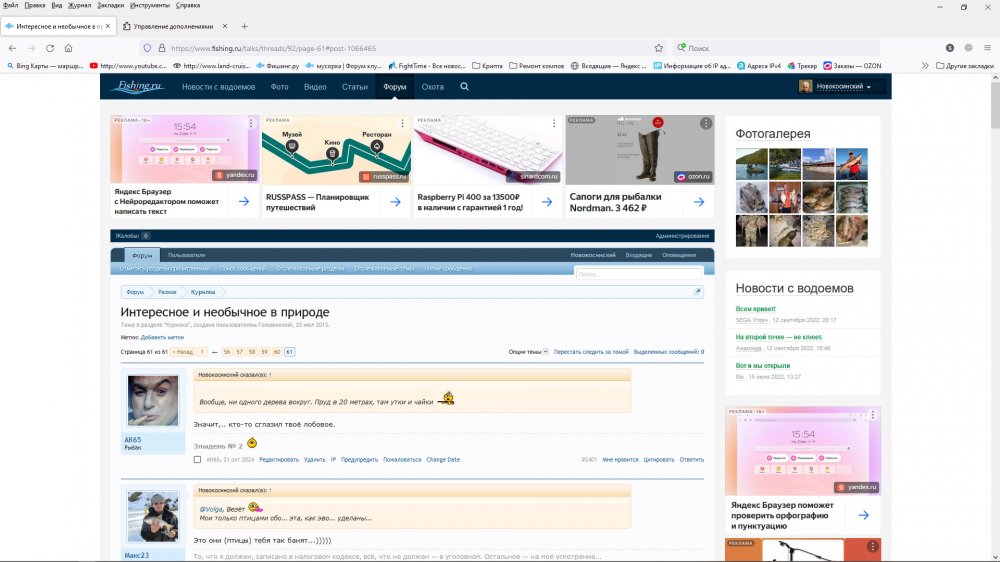Click the breadcrumb jump icon at right
The image size is (1000, 562).
(698, 292)
